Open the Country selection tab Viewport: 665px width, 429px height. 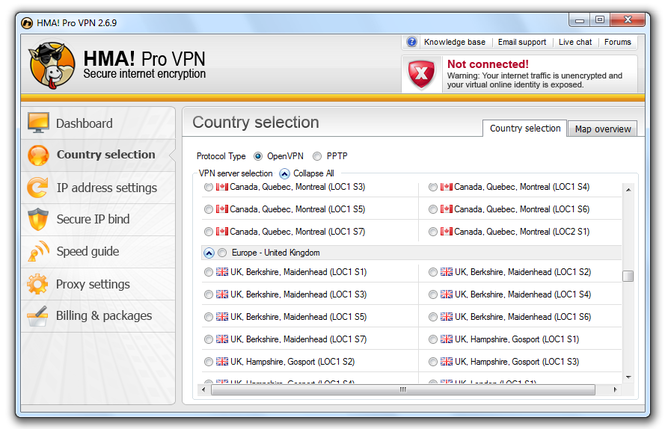point(525,128)
